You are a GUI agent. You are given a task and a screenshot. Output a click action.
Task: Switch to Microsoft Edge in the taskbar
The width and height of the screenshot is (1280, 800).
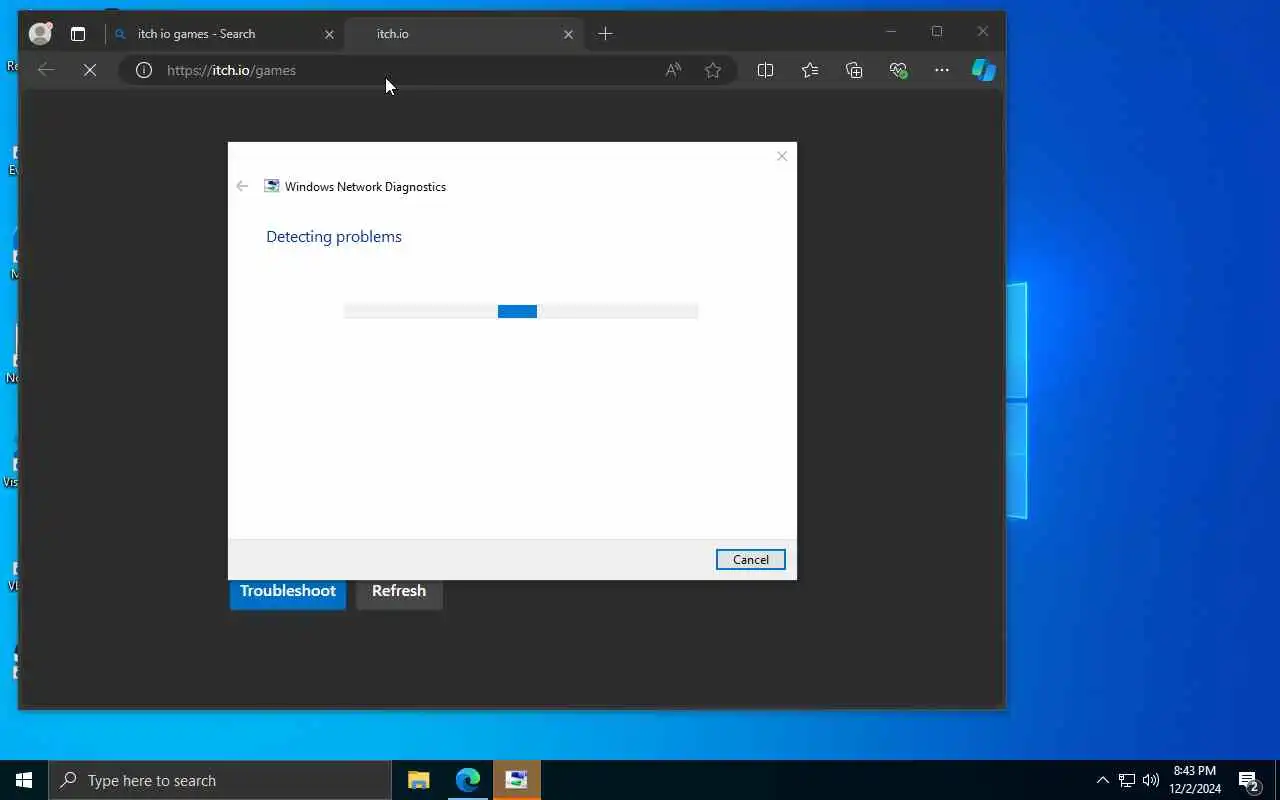pyautogui.click(x=468, y=780)
